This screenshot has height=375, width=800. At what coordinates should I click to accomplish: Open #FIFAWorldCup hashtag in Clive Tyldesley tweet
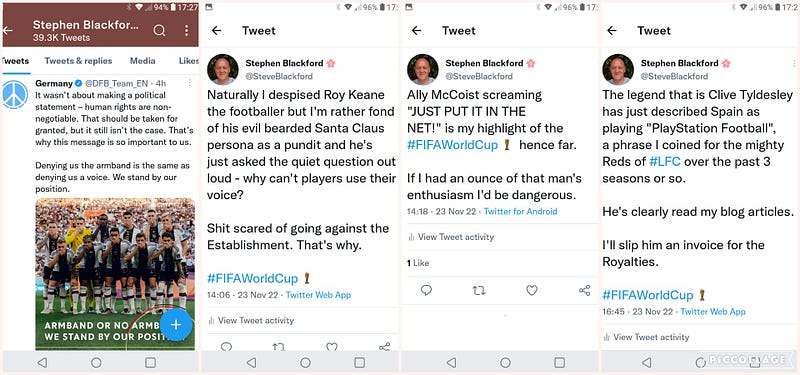[647, 295]
